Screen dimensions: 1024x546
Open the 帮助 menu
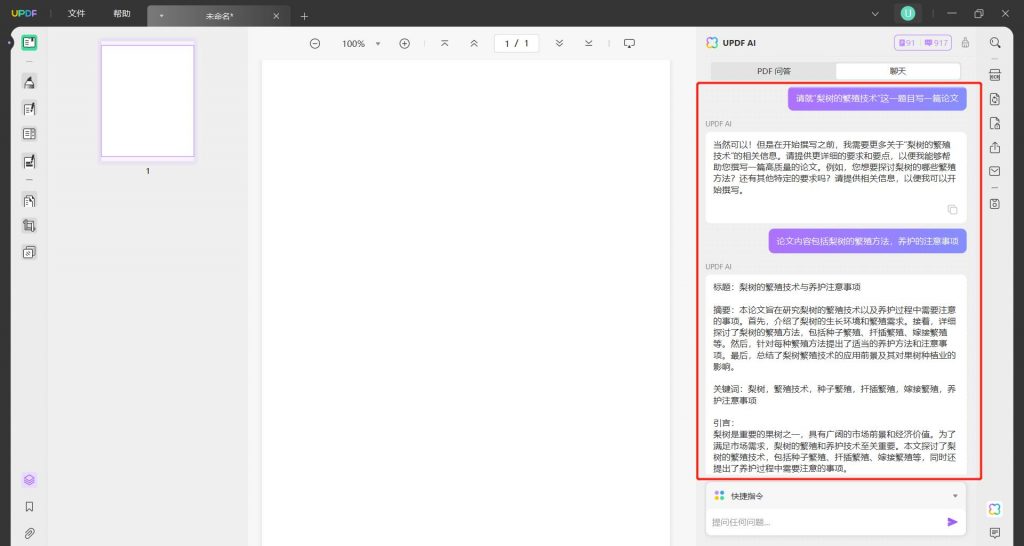pyautogui.click(x=121, y=14)
